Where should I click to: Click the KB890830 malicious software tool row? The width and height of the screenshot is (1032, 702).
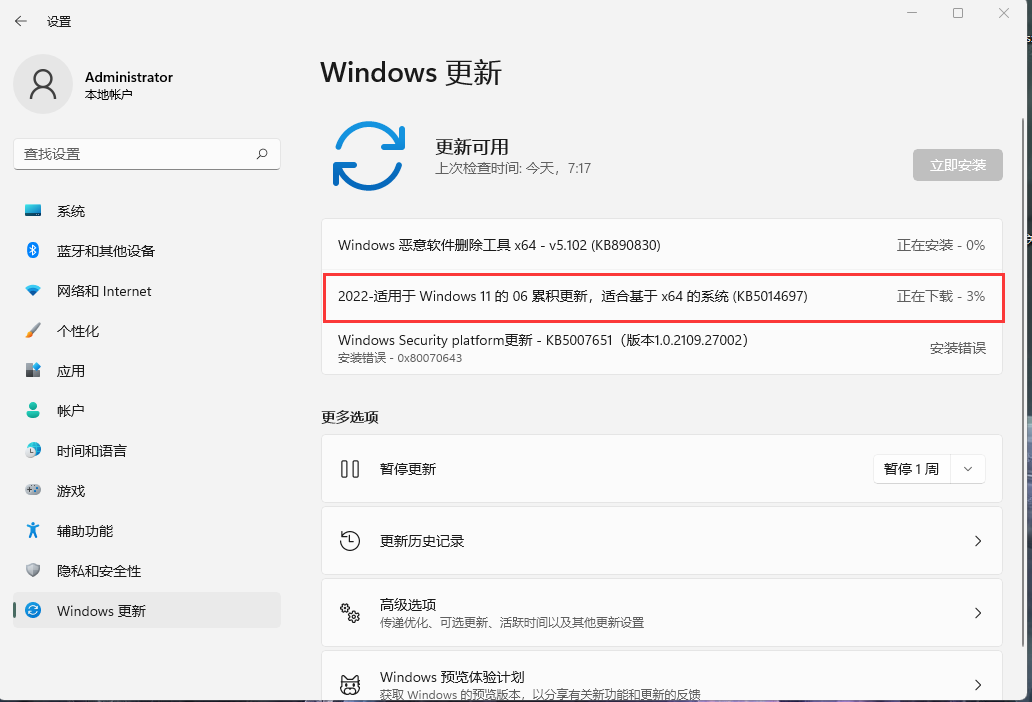(661, 245)
